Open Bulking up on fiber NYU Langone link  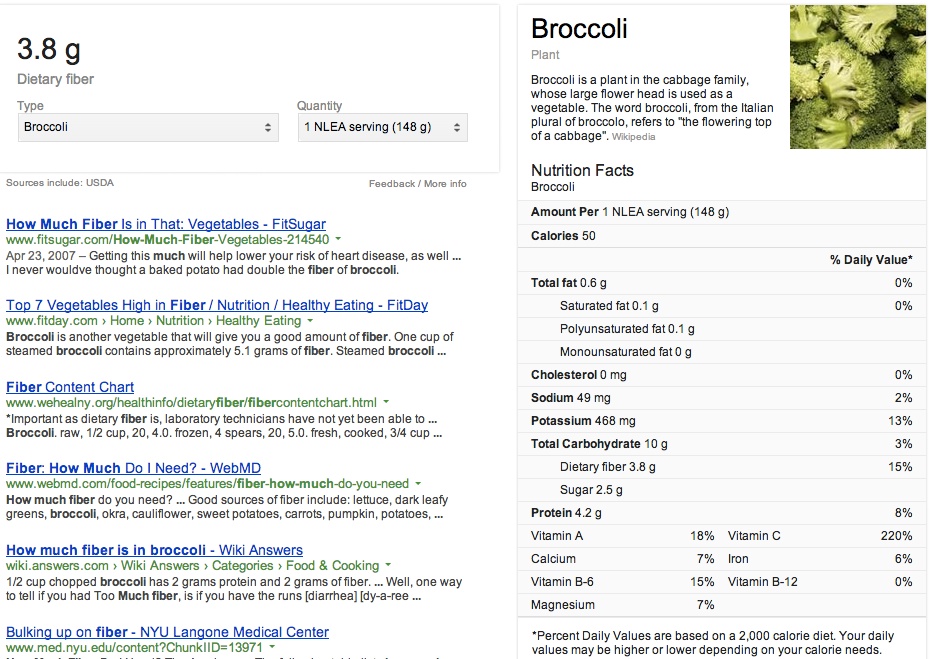[168, 632]
